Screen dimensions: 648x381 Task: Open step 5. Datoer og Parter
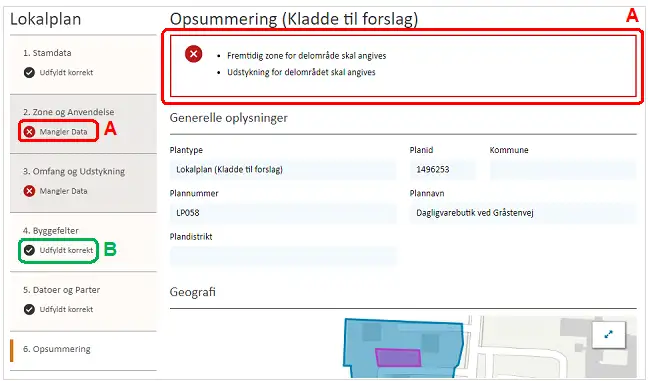(x=83, y=301)
